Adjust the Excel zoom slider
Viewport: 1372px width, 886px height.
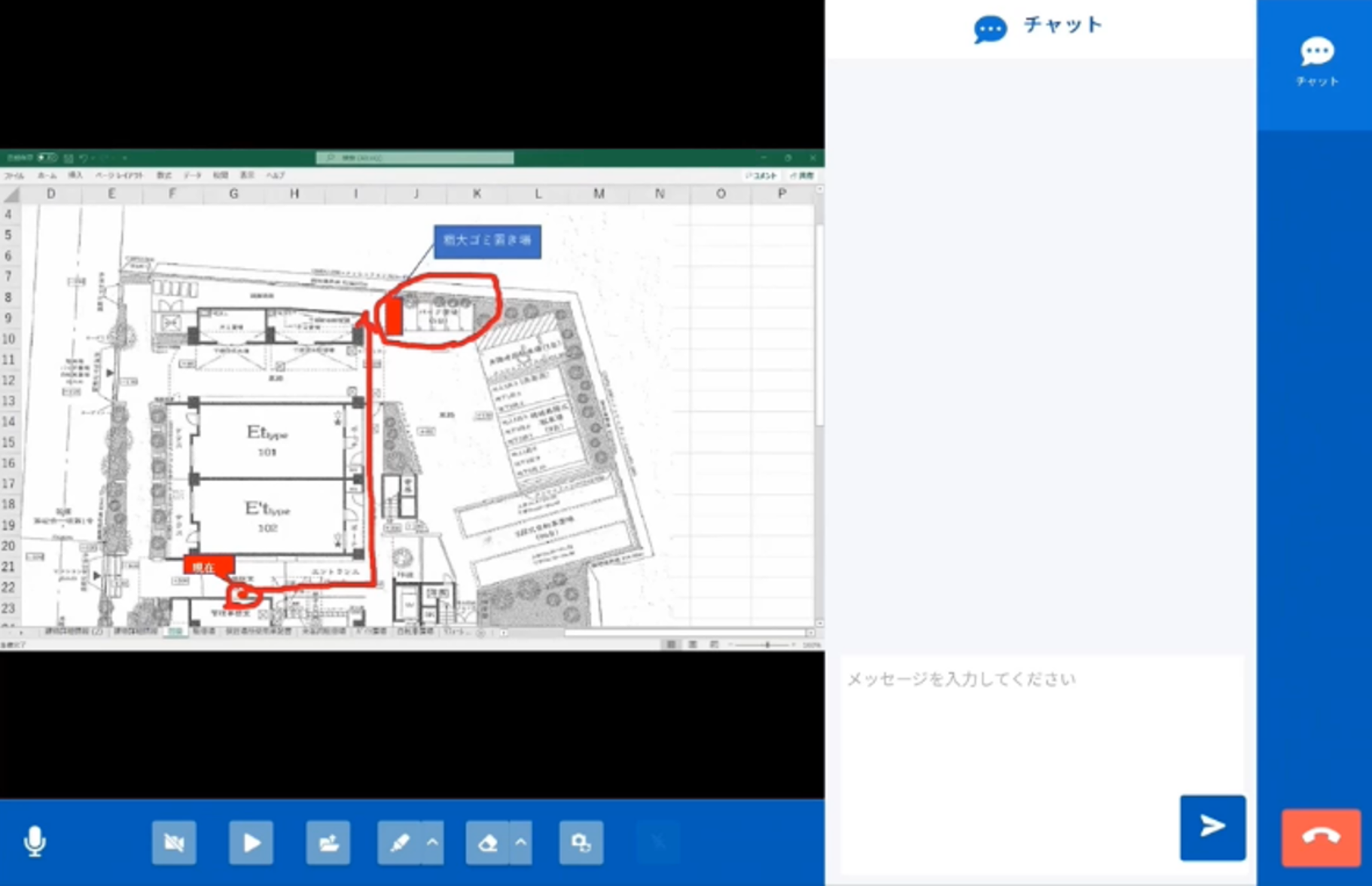(767, 645)
